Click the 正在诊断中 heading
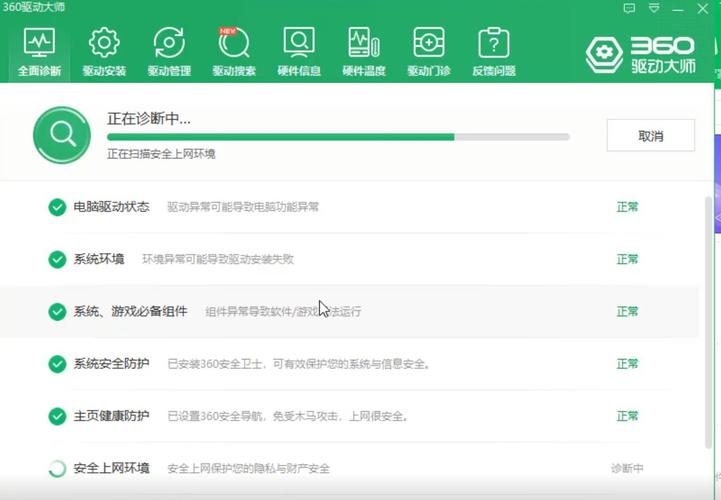721x500 pixels. pos(149,119)
